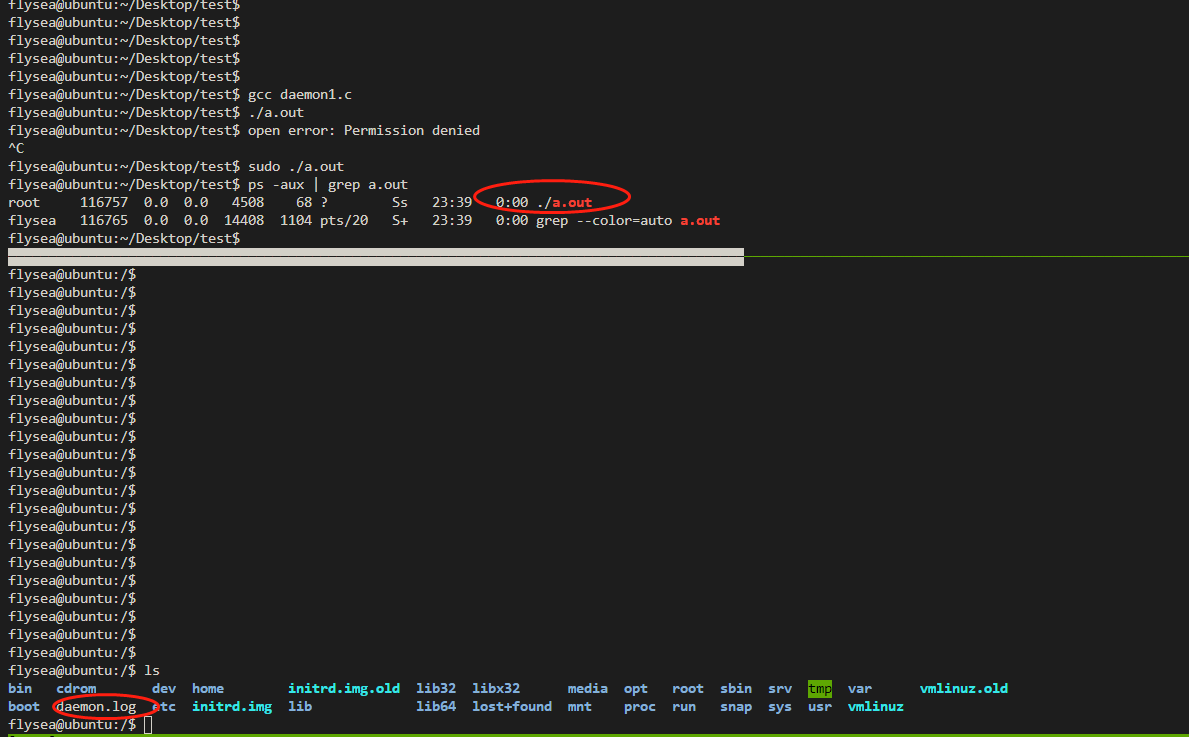1189x737 pixels.
Task: Click the red highlighted a.out in grep output
Action: 698,220
